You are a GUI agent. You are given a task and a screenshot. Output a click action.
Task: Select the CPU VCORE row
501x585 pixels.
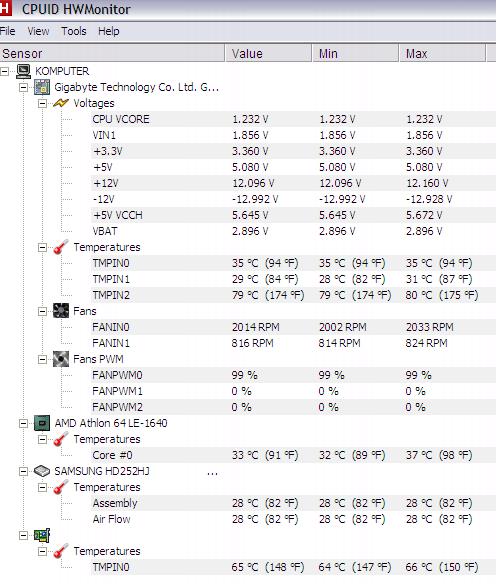pyautogui.click(x=293, y=119)
